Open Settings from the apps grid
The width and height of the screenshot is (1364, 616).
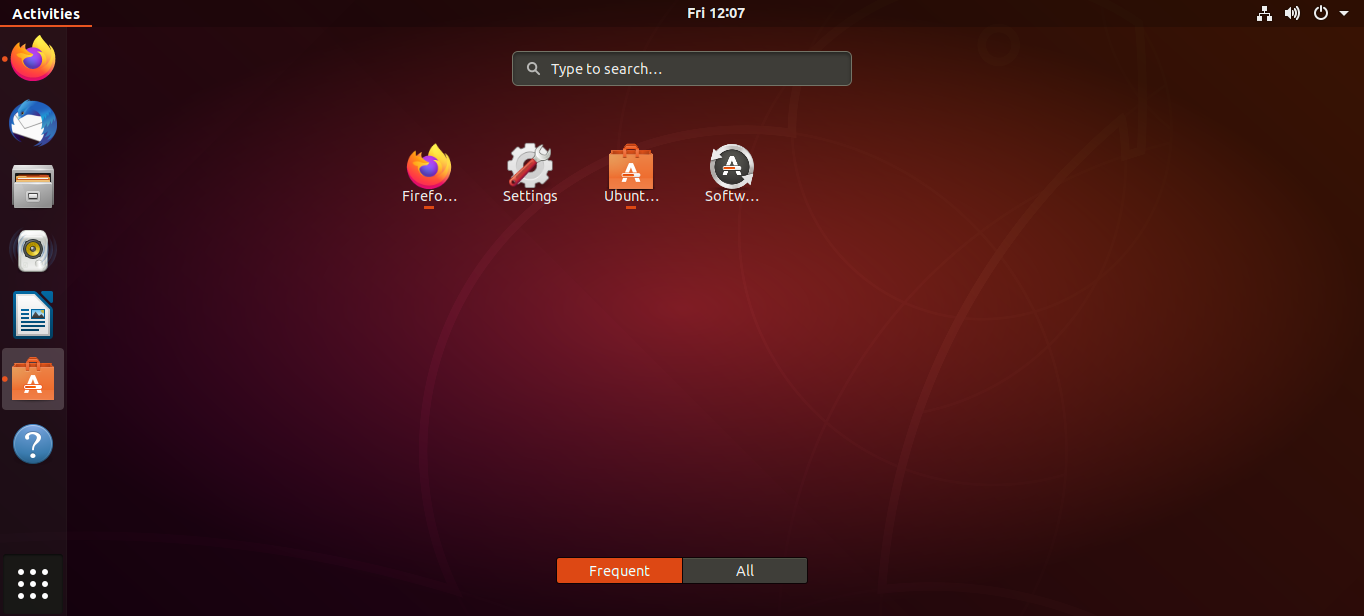coord(530,174)
